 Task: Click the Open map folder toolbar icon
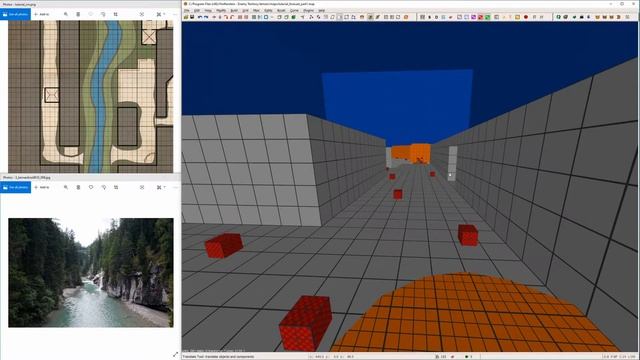pyautogui.click(x=186, y=17)
